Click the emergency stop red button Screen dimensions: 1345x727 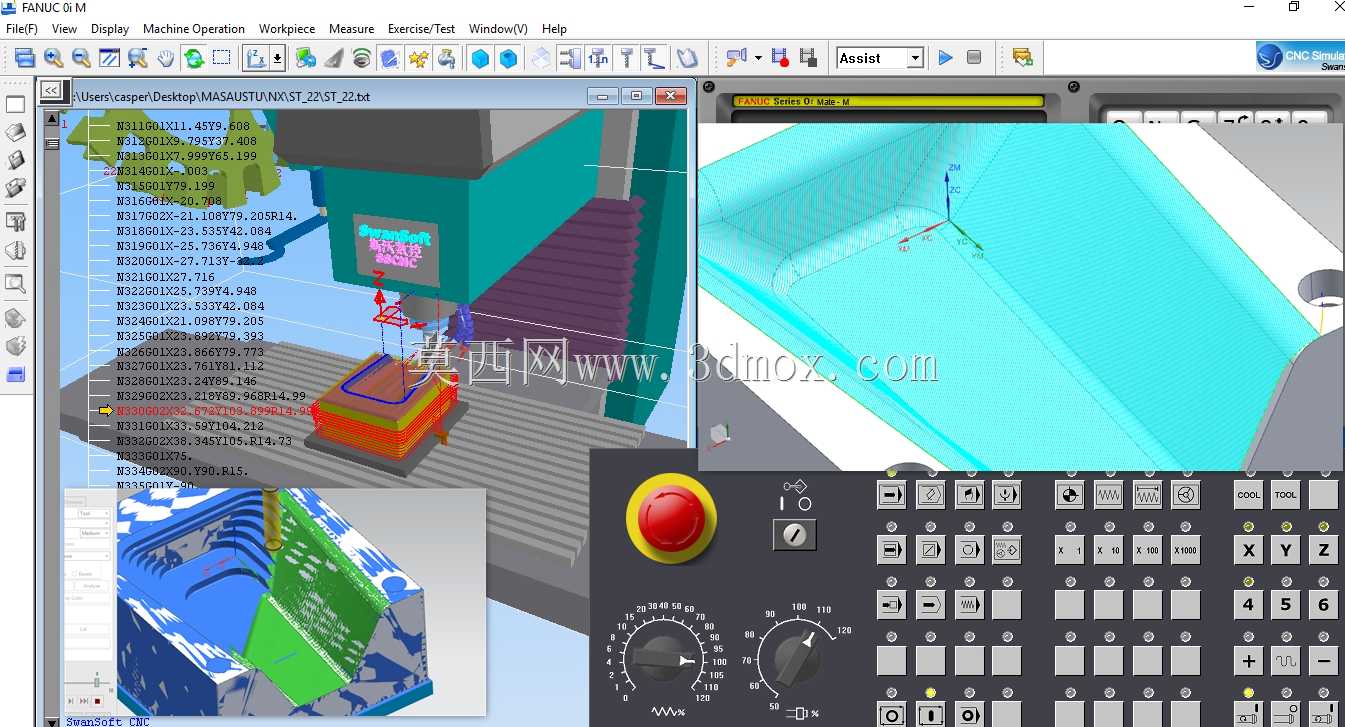coord(671,517)
